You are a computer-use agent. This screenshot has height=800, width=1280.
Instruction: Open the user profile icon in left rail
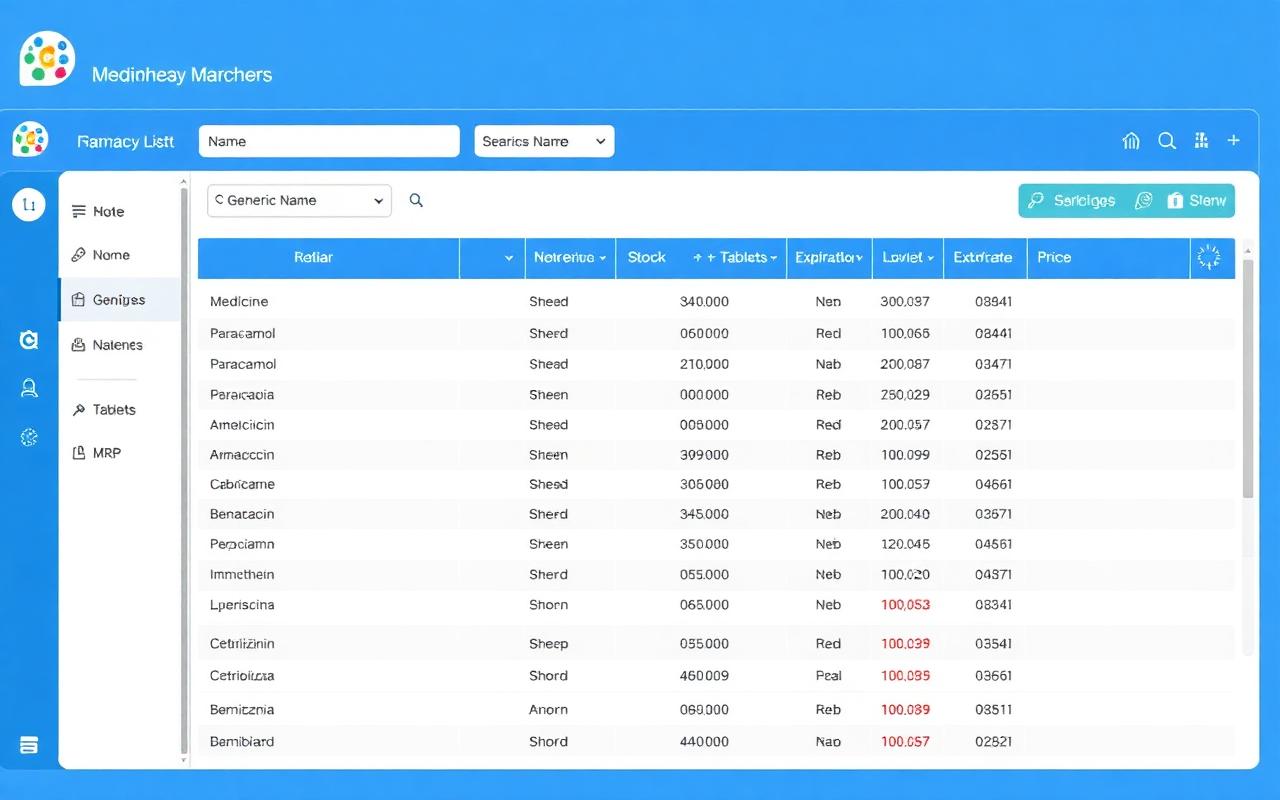pos(29,389)
